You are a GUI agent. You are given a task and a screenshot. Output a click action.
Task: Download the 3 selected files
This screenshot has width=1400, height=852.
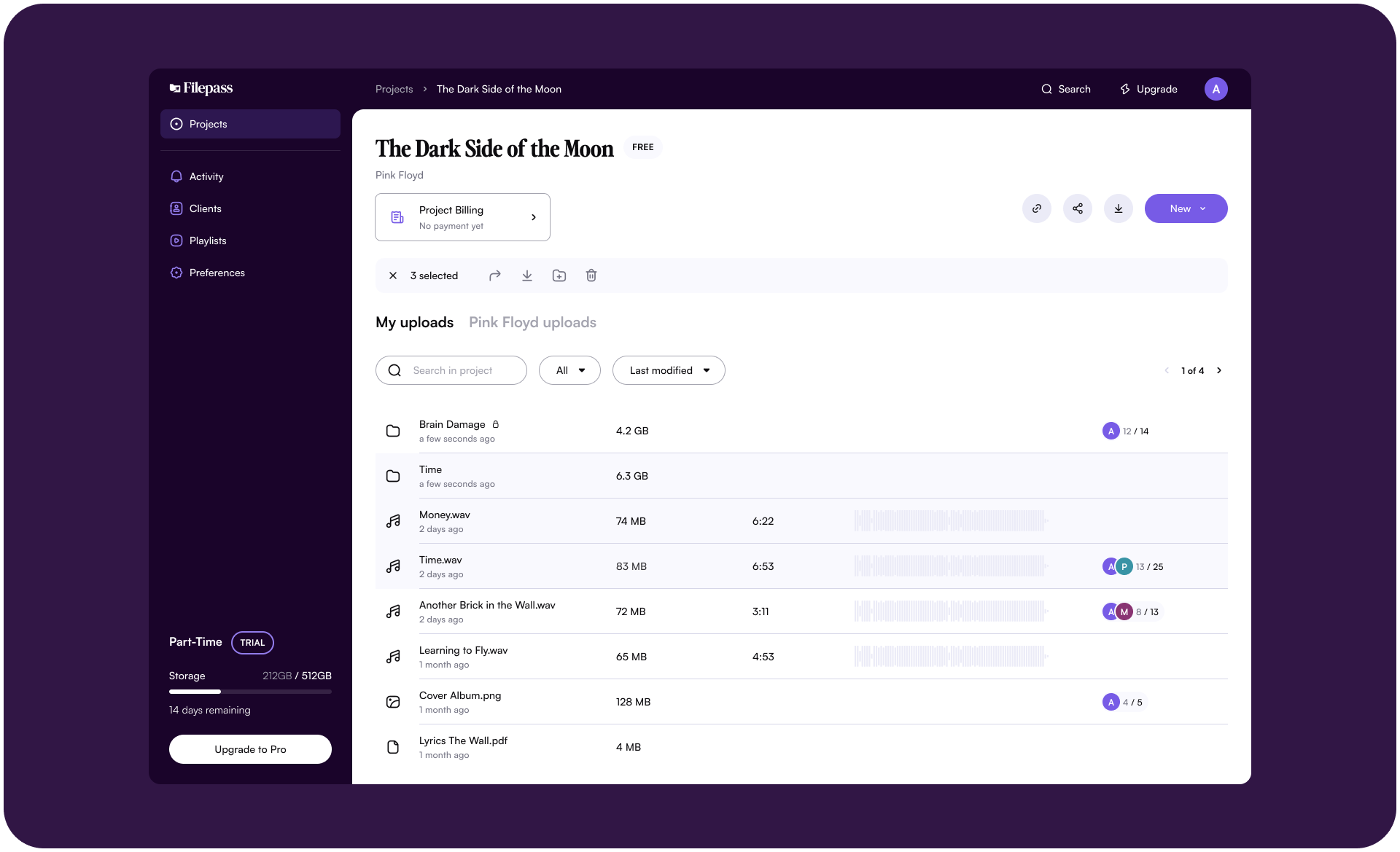click(x=527, y=275)
